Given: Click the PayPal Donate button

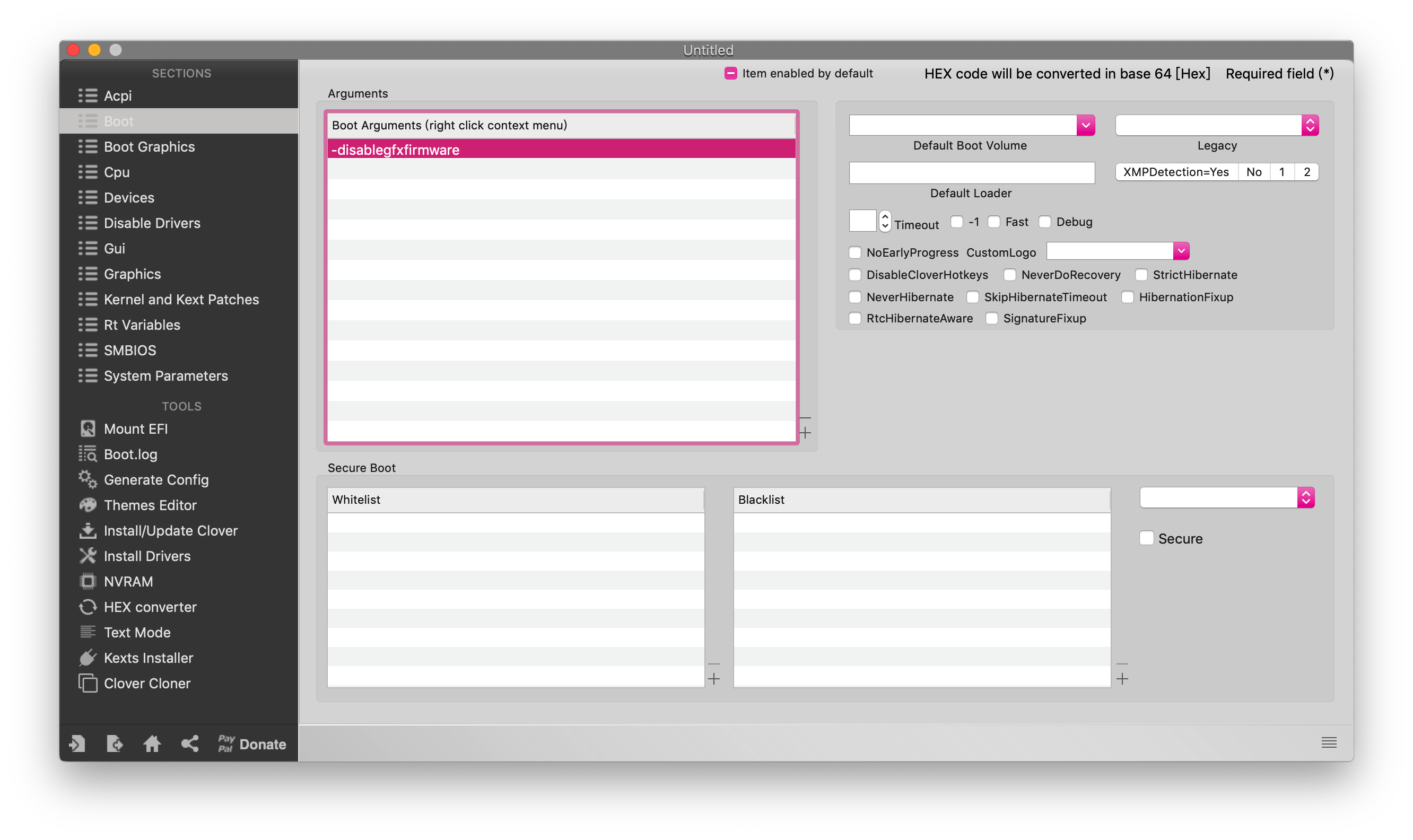Looking at the screenshot, I should click(252, 744).
